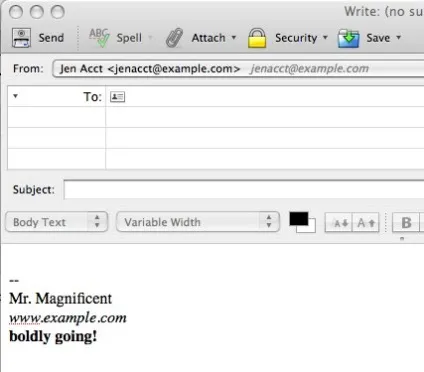Click the 'www.example.com' signature text
The image size is (424, 372).
(68, 318)
